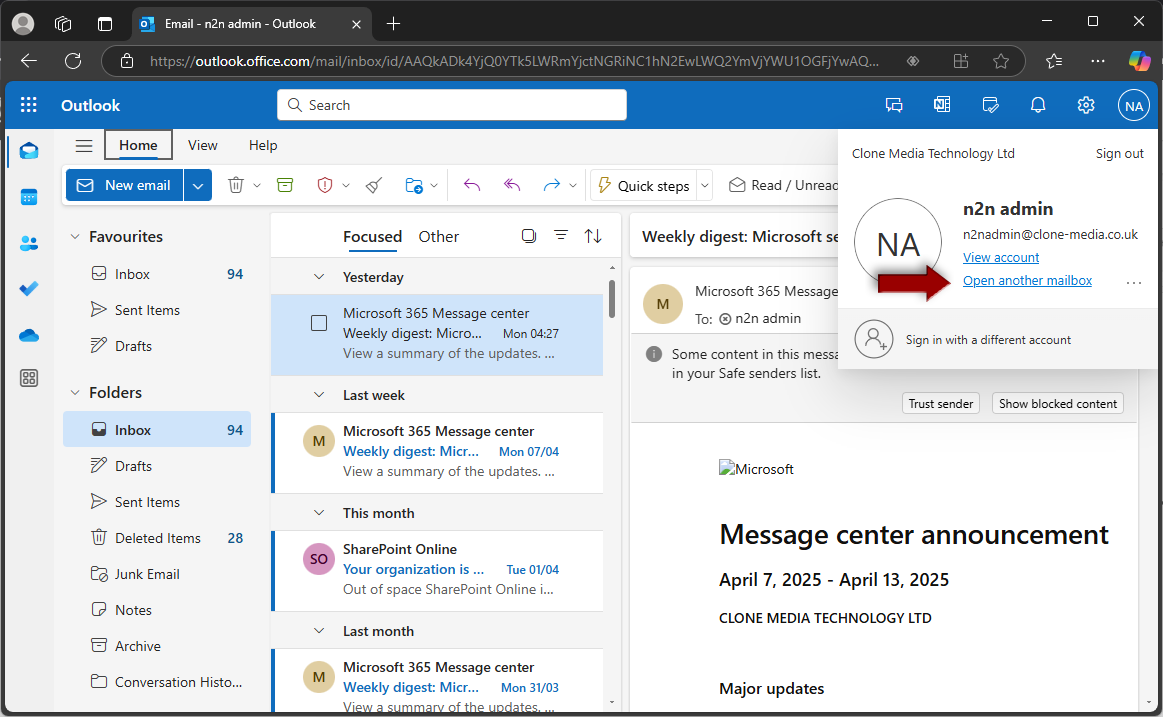Open the message list filter icon
1163x717 pixels.
point(561,236)
